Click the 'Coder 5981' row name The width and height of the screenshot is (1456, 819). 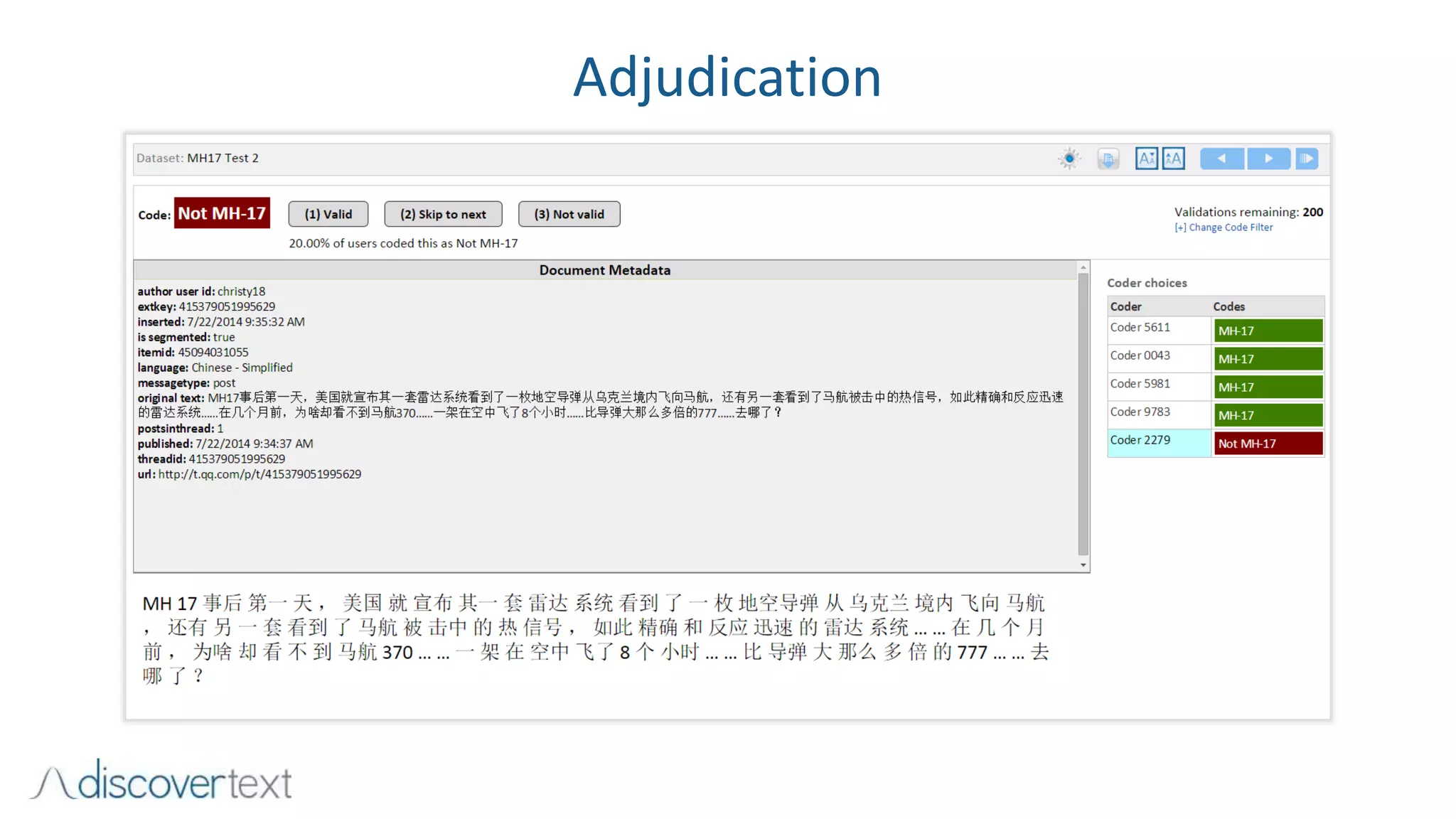pos(1140,384)
